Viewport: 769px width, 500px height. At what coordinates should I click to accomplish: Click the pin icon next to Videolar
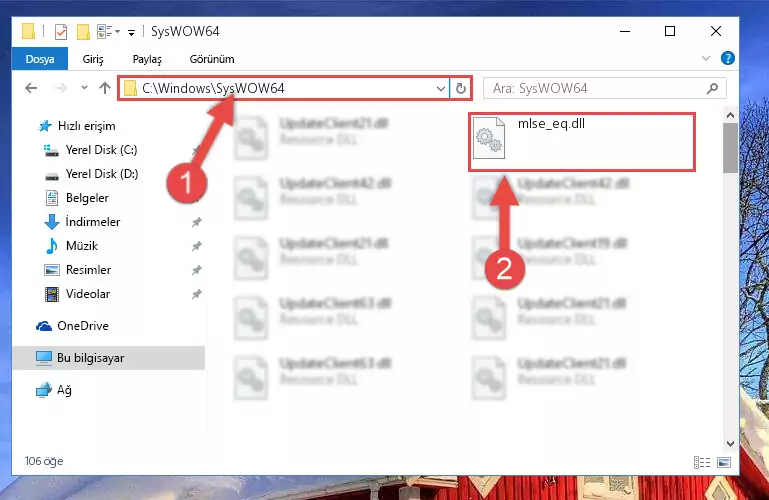point(197,294)
